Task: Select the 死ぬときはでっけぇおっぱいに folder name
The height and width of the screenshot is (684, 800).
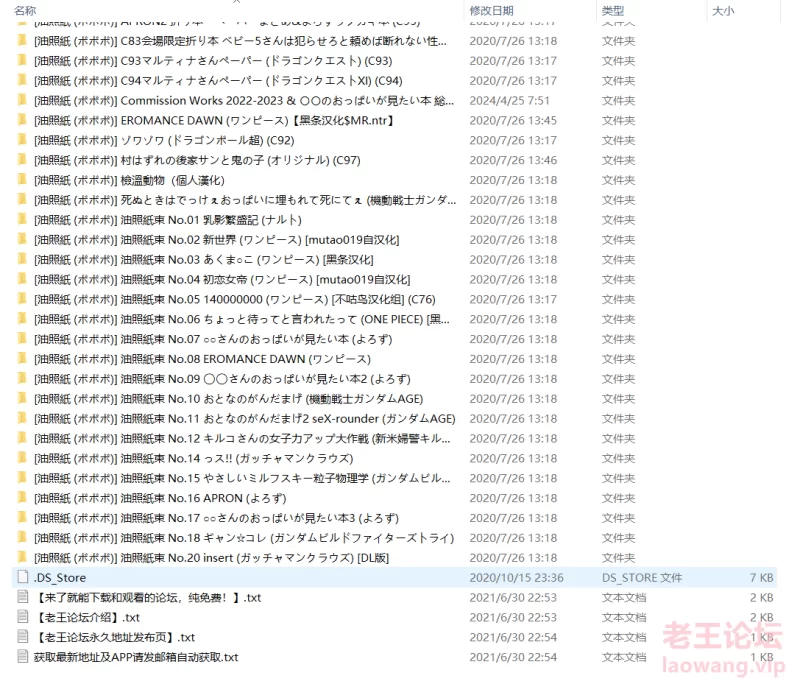Action: (245, 200)
